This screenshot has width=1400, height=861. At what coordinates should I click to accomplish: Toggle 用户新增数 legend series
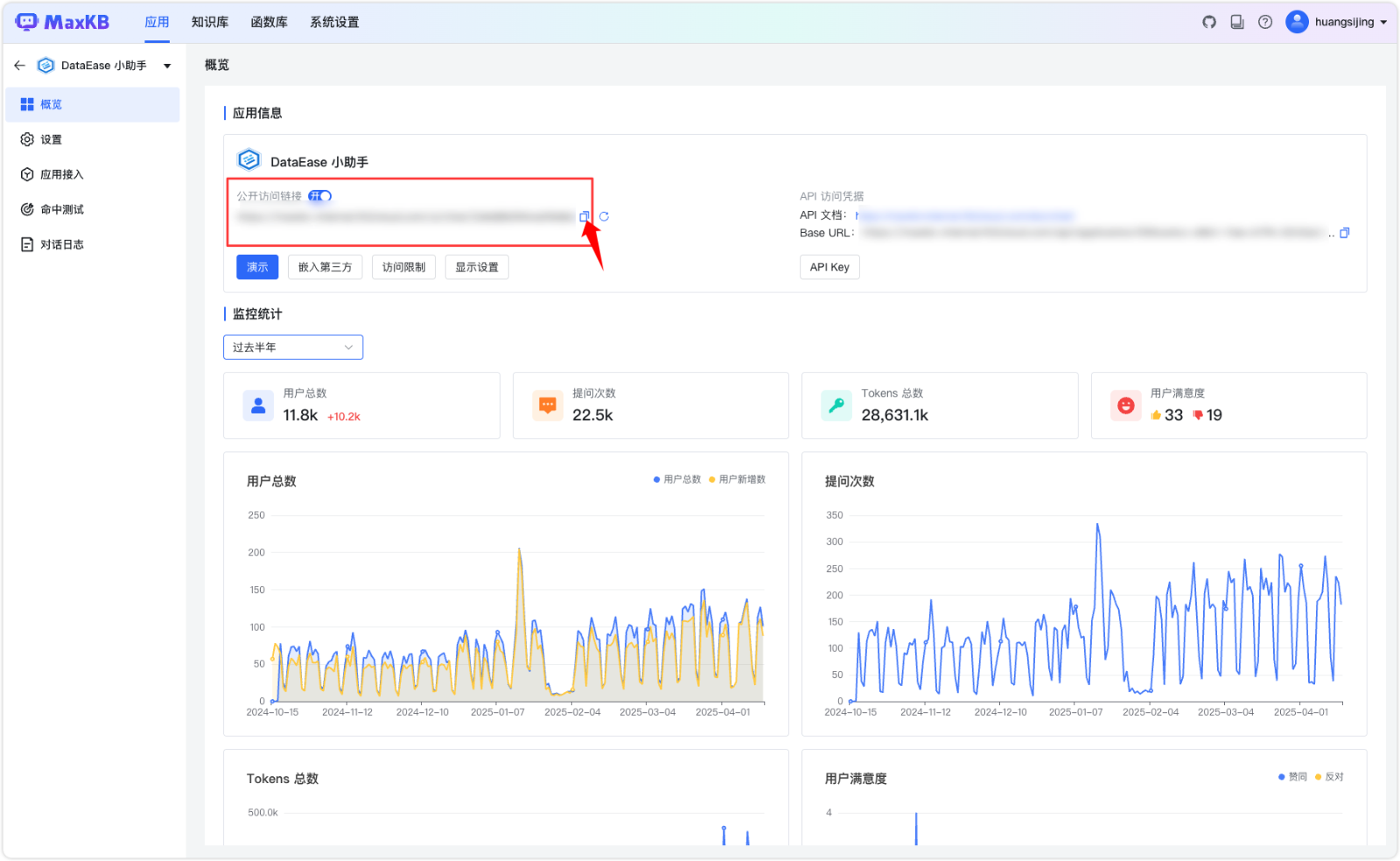point(737,479)
